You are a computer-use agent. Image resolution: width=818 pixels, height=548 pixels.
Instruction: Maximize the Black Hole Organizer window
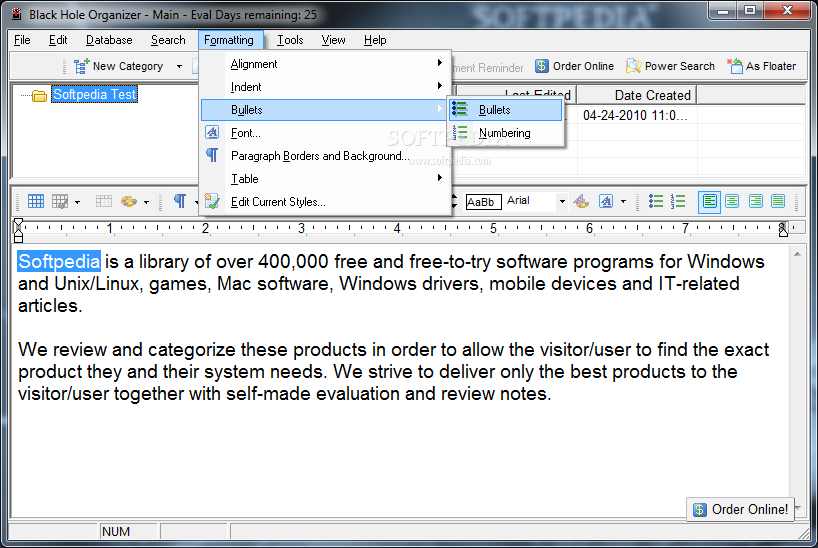point(750,10)
